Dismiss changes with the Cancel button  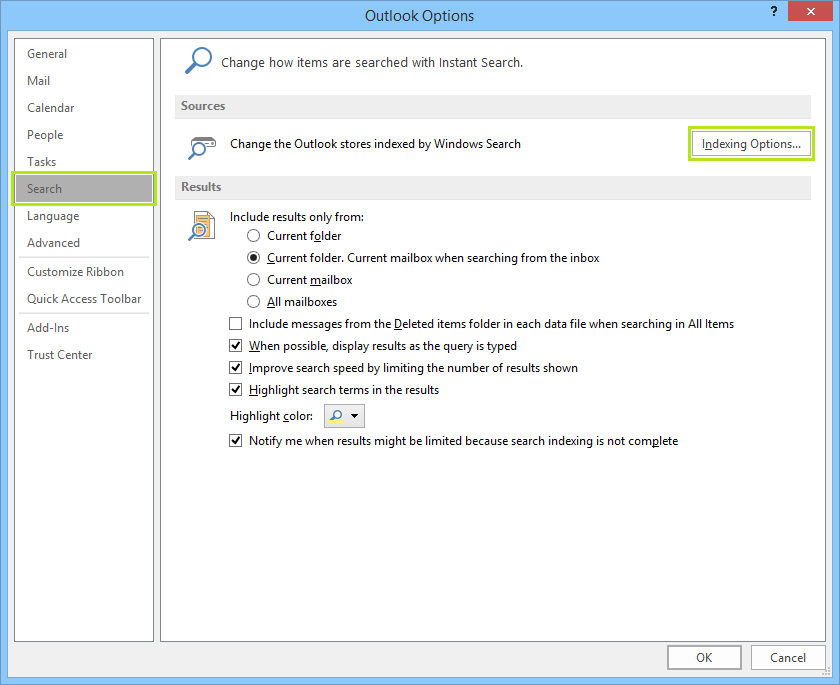point(788,657)
